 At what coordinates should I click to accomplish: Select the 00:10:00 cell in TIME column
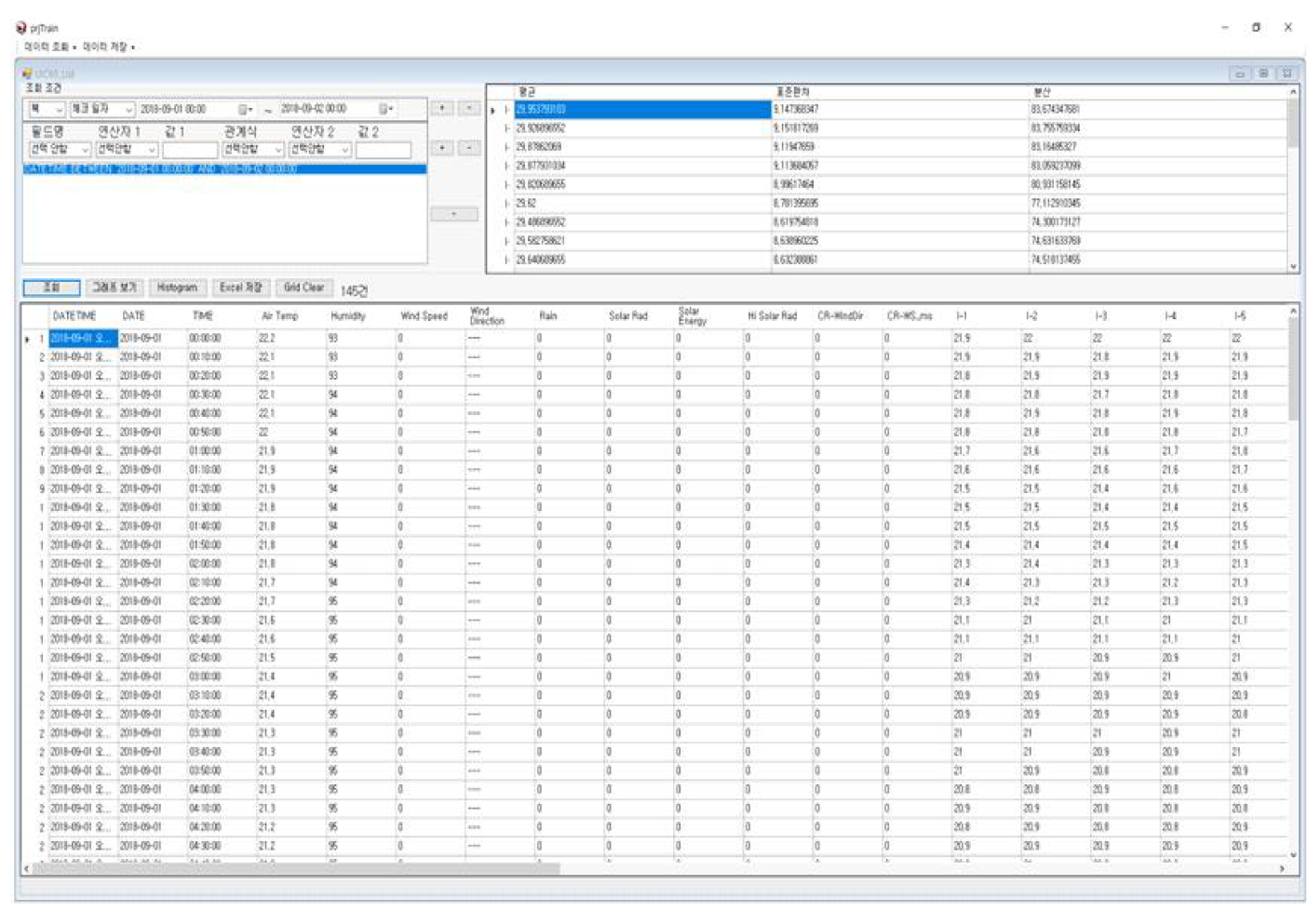coord(221,357)
